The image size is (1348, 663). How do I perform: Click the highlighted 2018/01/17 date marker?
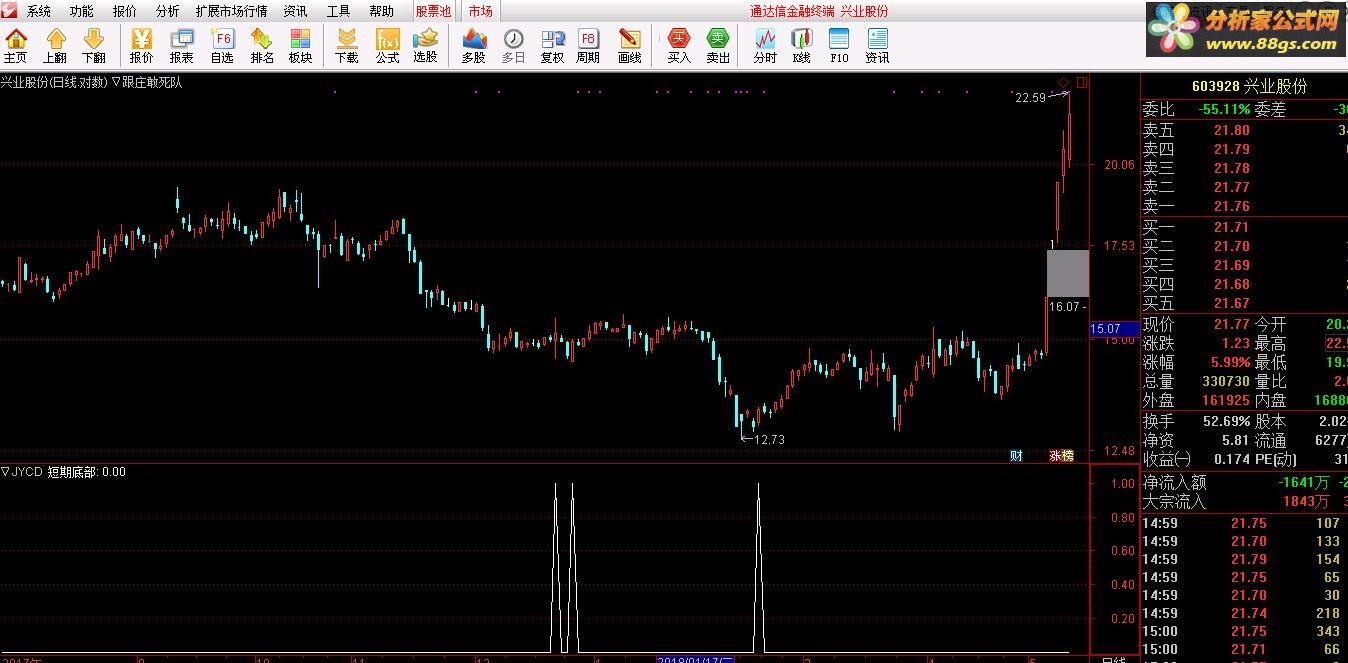coord(696,659)
